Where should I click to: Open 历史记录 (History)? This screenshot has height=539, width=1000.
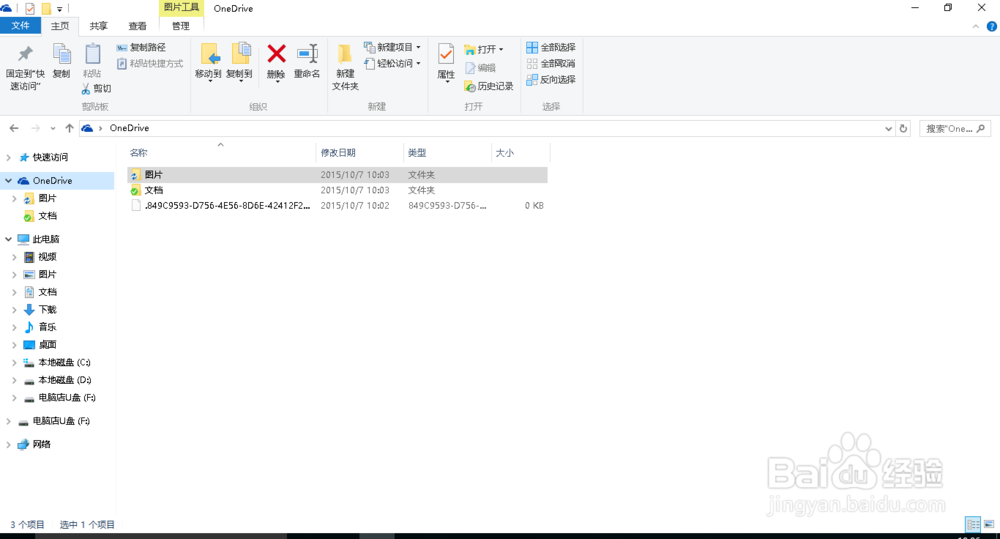coord(489,86)
